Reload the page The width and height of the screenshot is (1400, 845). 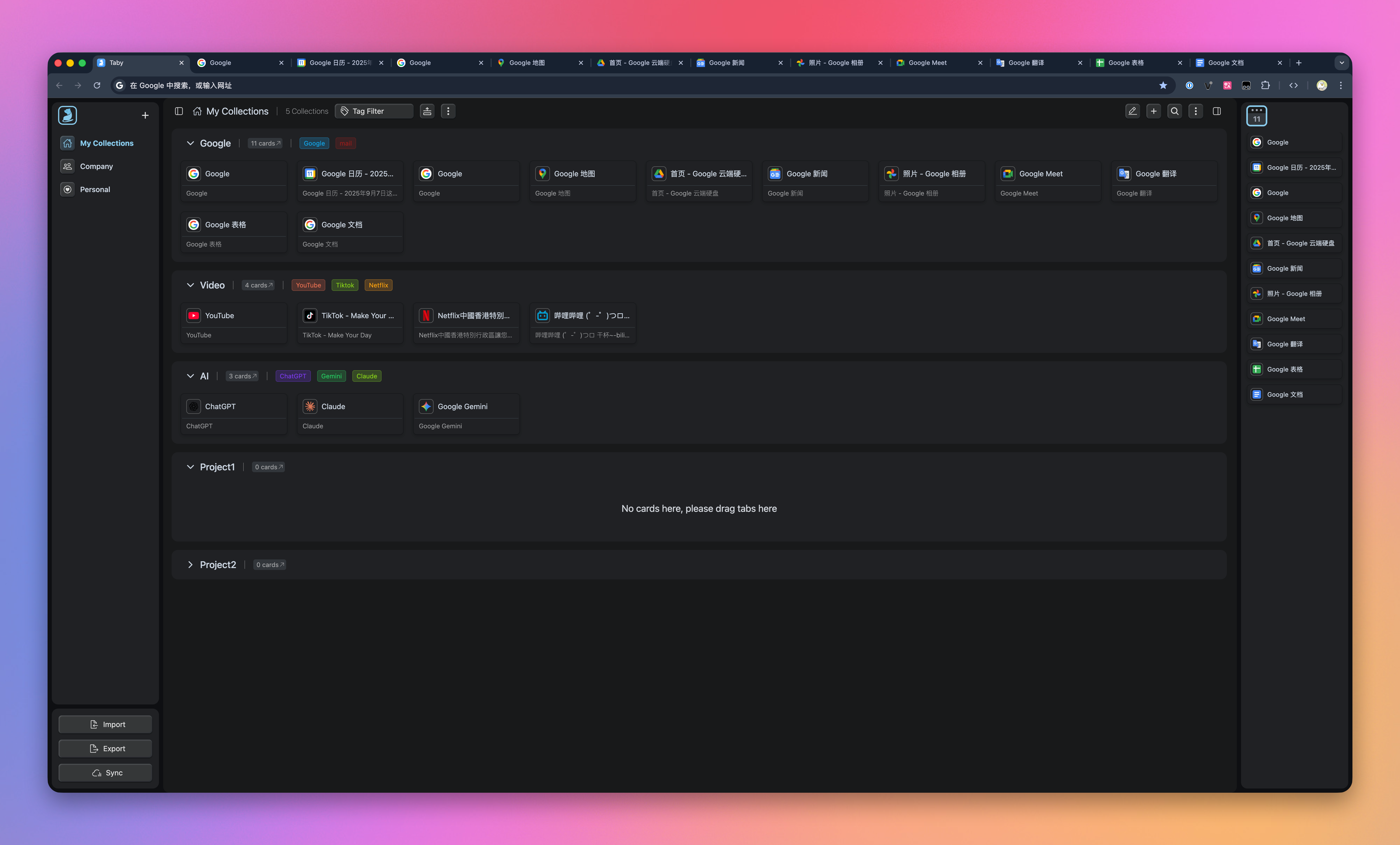[x=97, y=85]
